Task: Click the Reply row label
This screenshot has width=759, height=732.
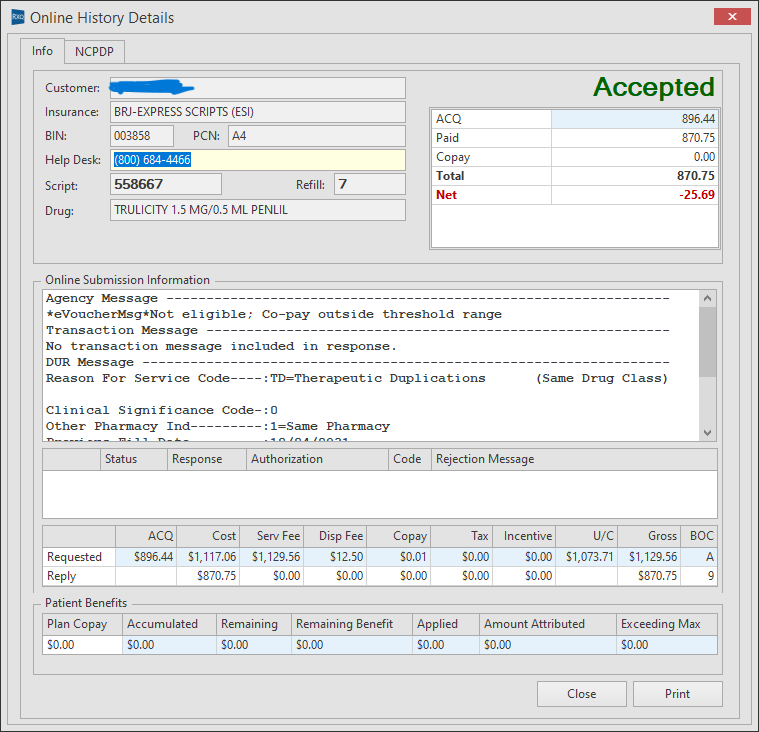Action: (x=79, y=576)
